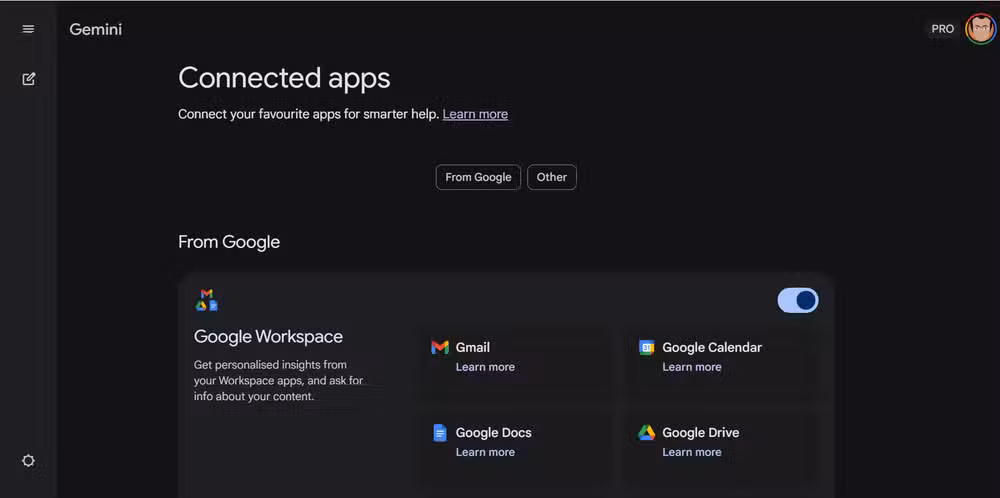Viewport: 1000px width, 498px height.
Task: Select the From Google filter chip
Action: (x=478, y=177)
